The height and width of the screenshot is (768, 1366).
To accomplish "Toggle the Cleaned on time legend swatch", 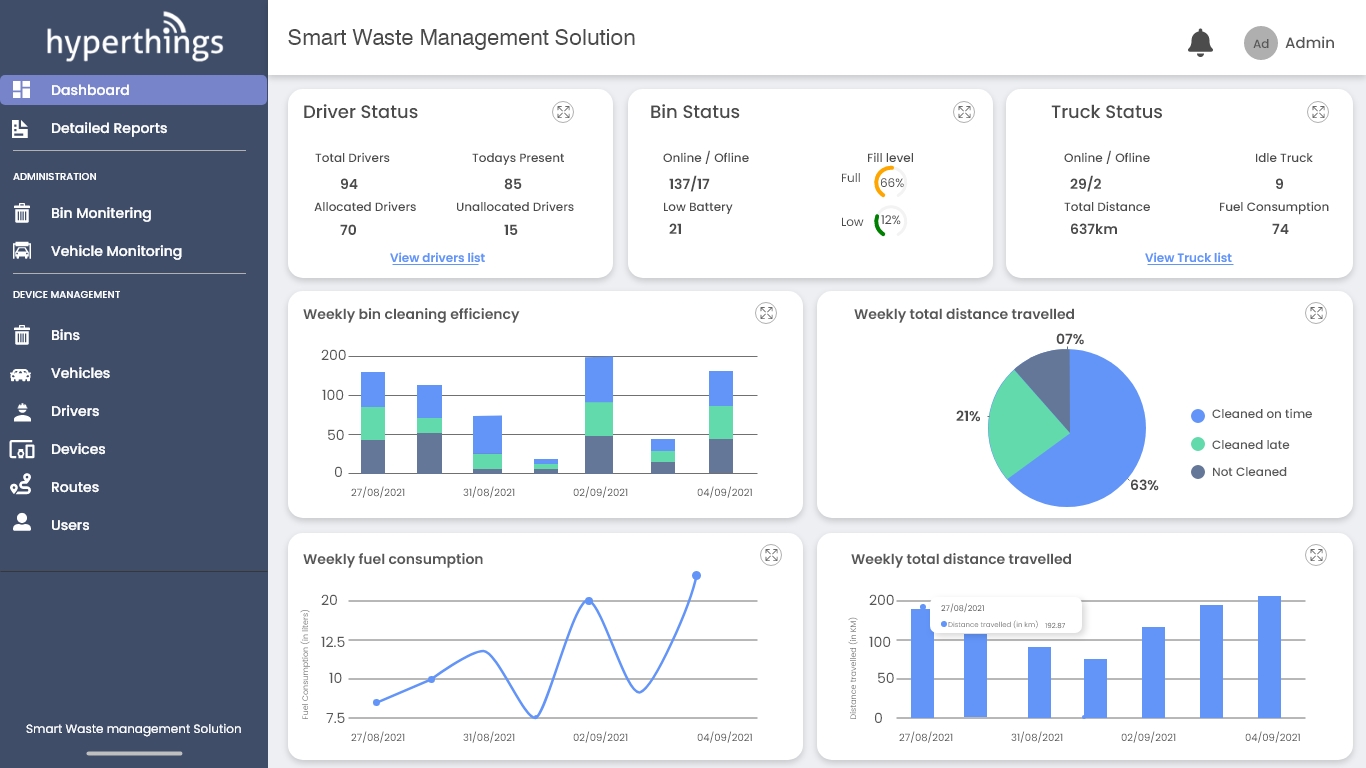I will pyautogui.click(x=1198, y=415).
